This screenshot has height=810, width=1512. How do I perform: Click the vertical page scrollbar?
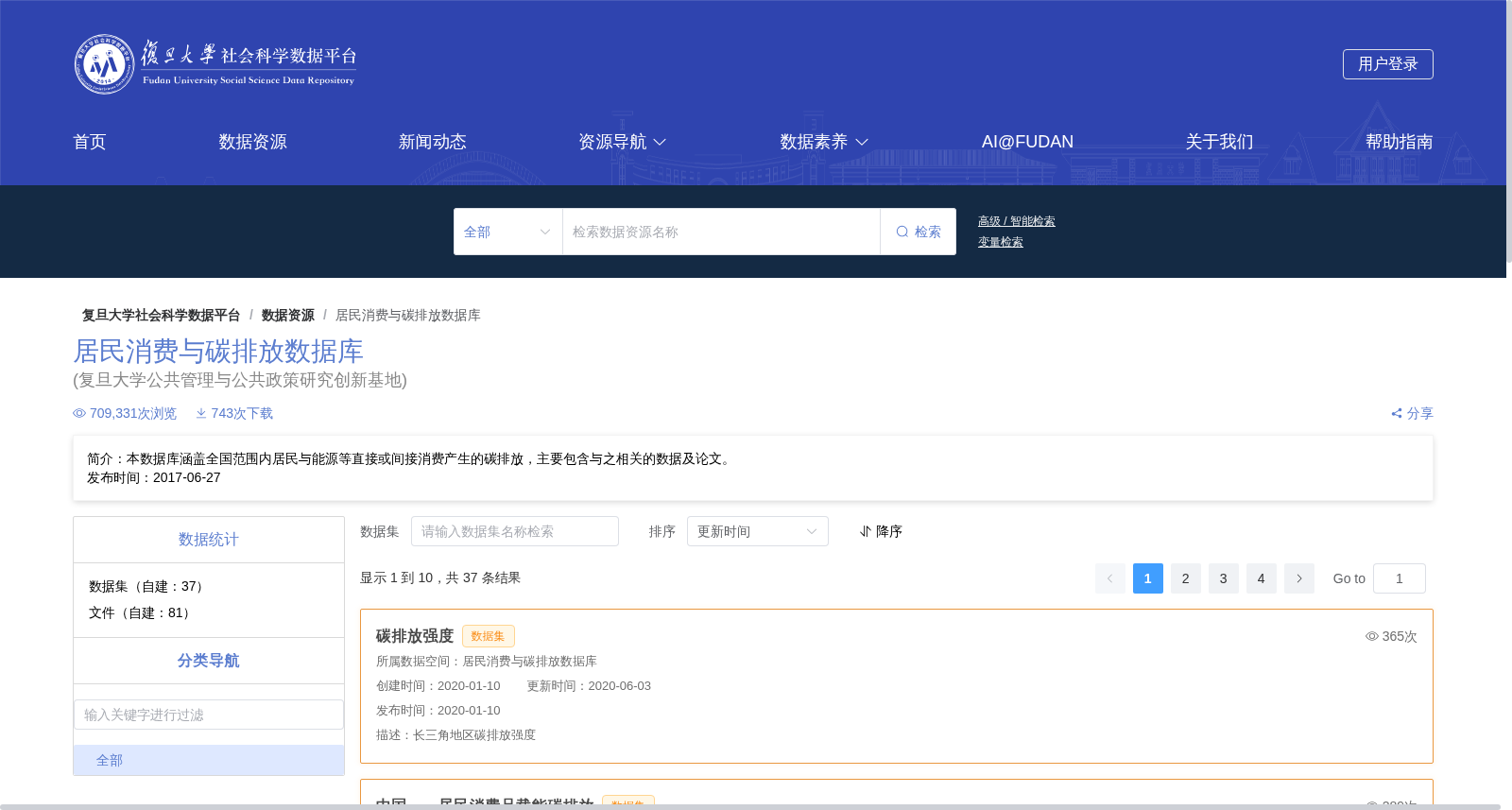pos(1509,132)
